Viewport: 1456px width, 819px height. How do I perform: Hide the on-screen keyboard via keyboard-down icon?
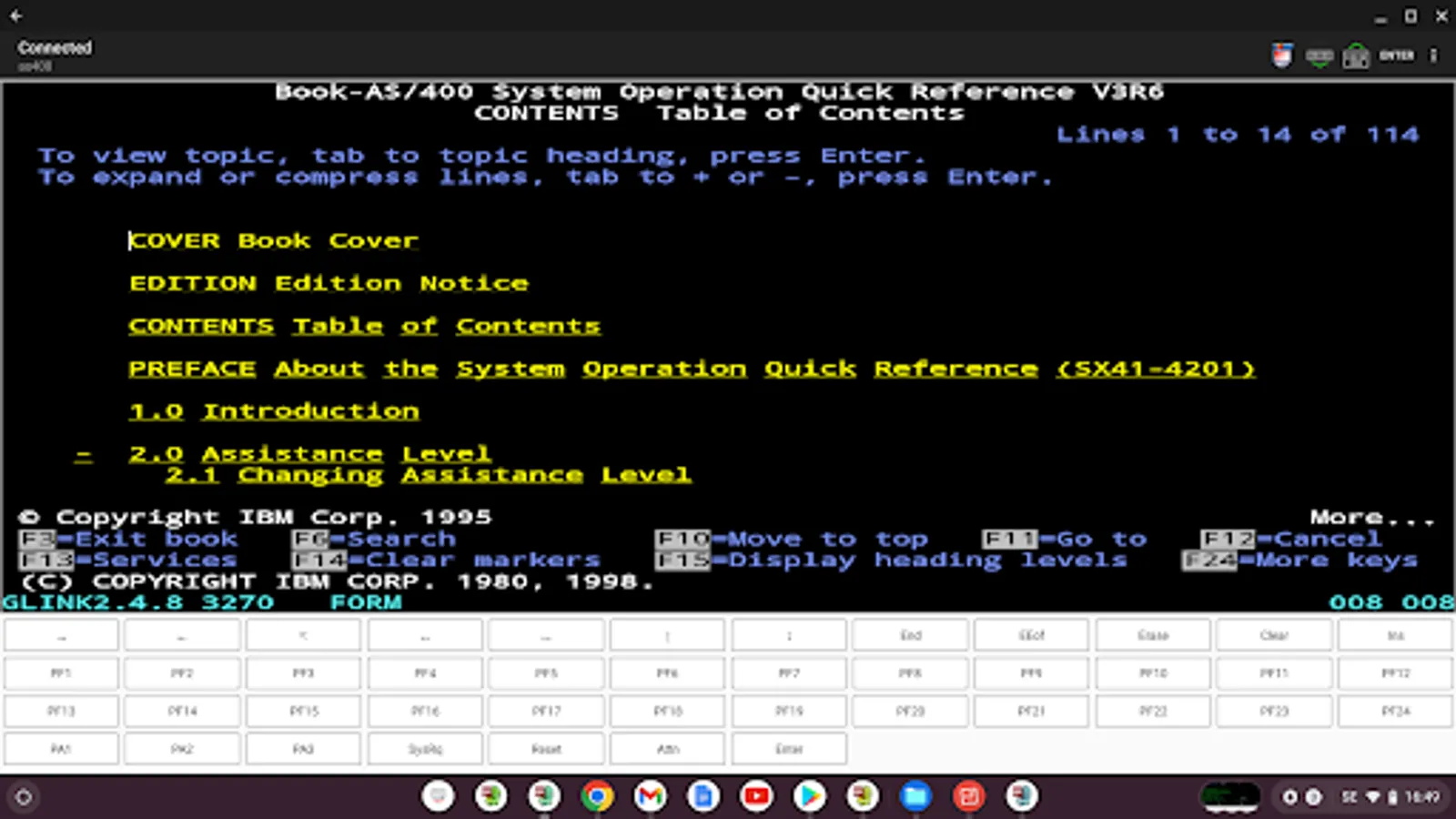click(x=1319, y=56)
